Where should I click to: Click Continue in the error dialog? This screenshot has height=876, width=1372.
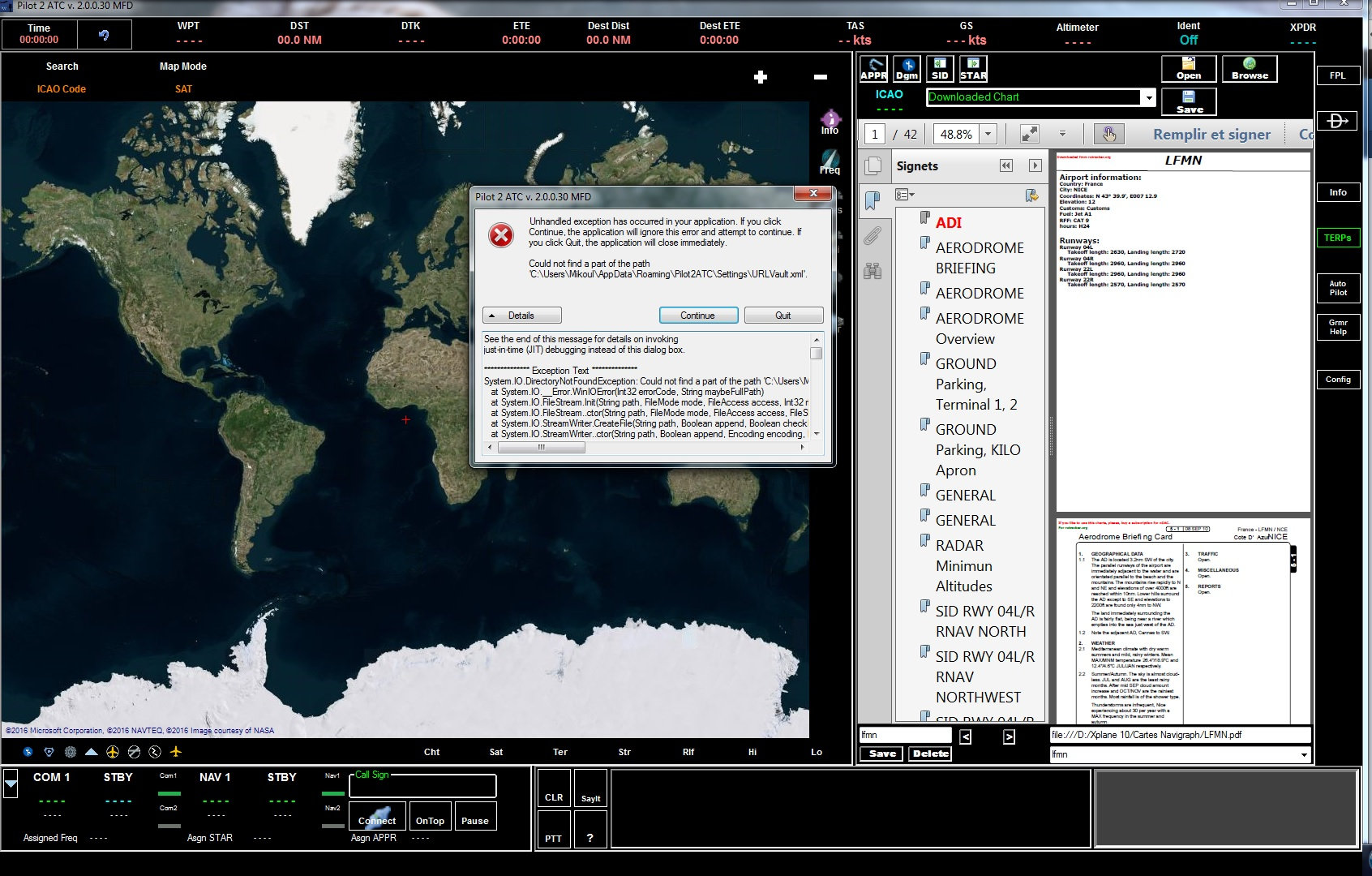coord(698,316)
